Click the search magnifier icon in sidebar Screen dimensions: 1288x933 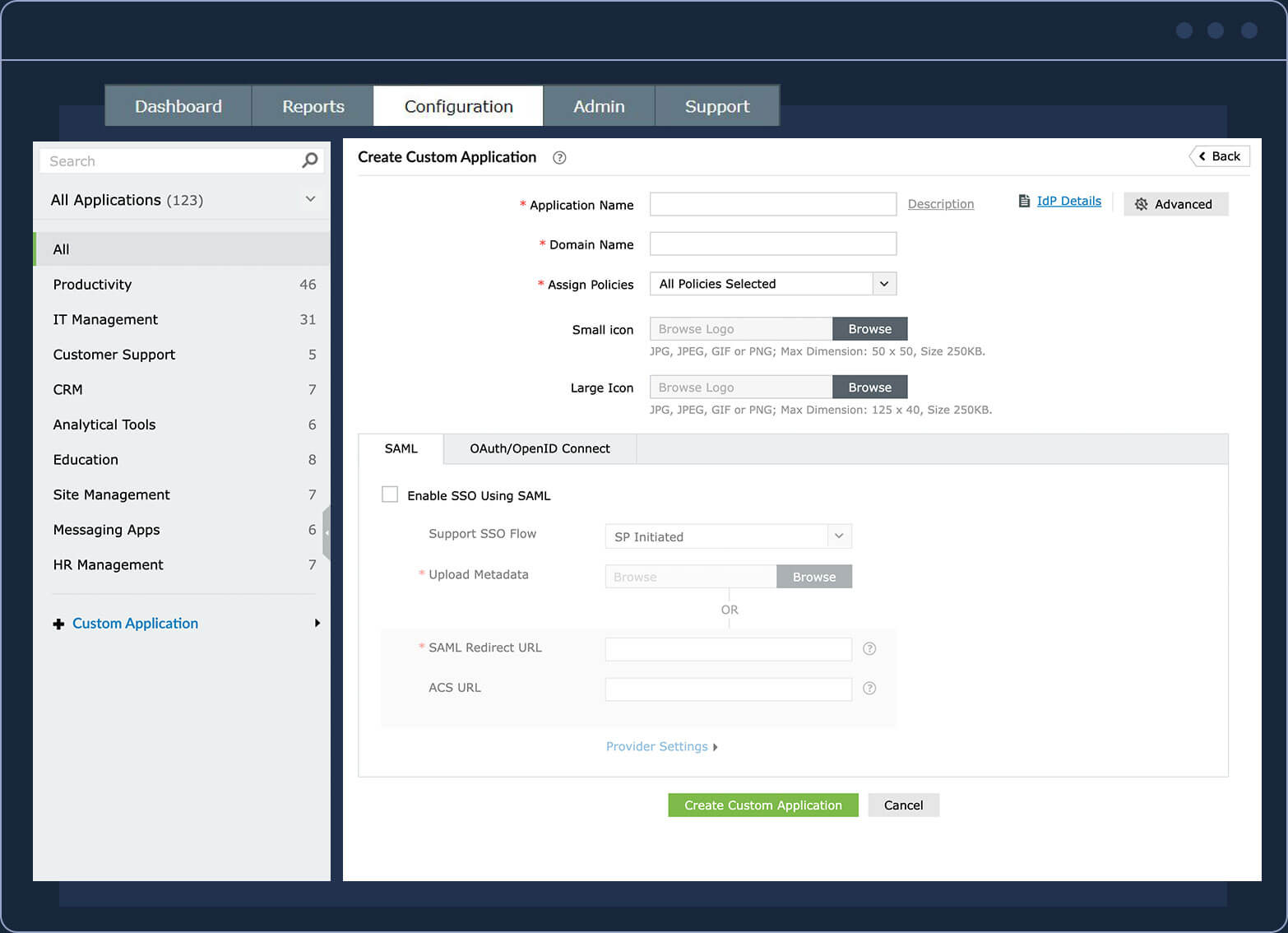[x=309, y=160]
